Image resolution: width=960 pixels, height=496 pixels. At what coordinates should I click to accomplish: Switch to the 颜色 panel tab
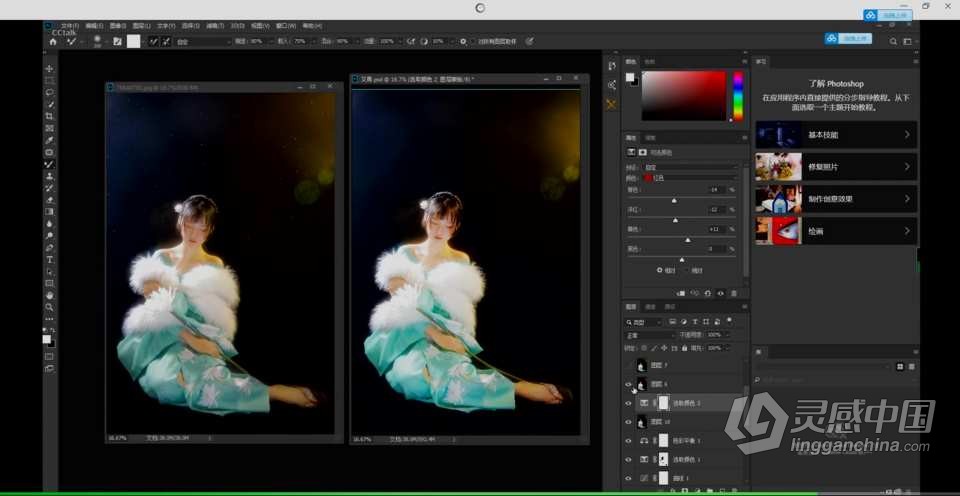click(631, 62)
